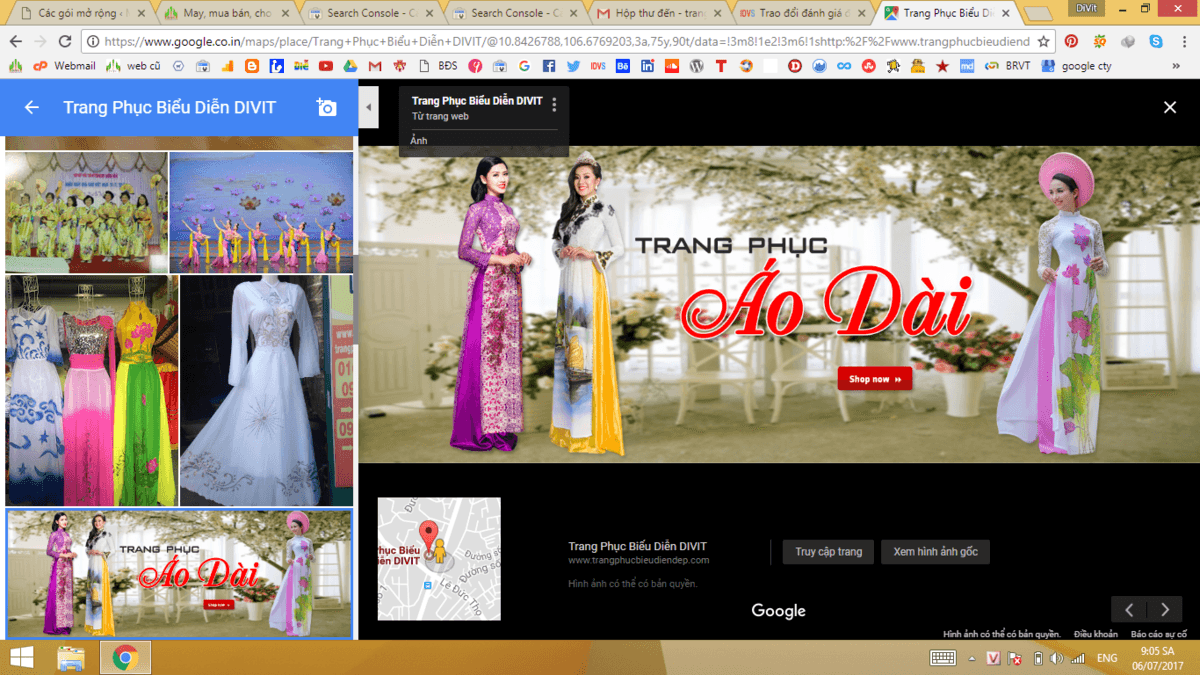
Task: Show hidden tray icons with the up arrow
Action: click(x=972, y=658)
